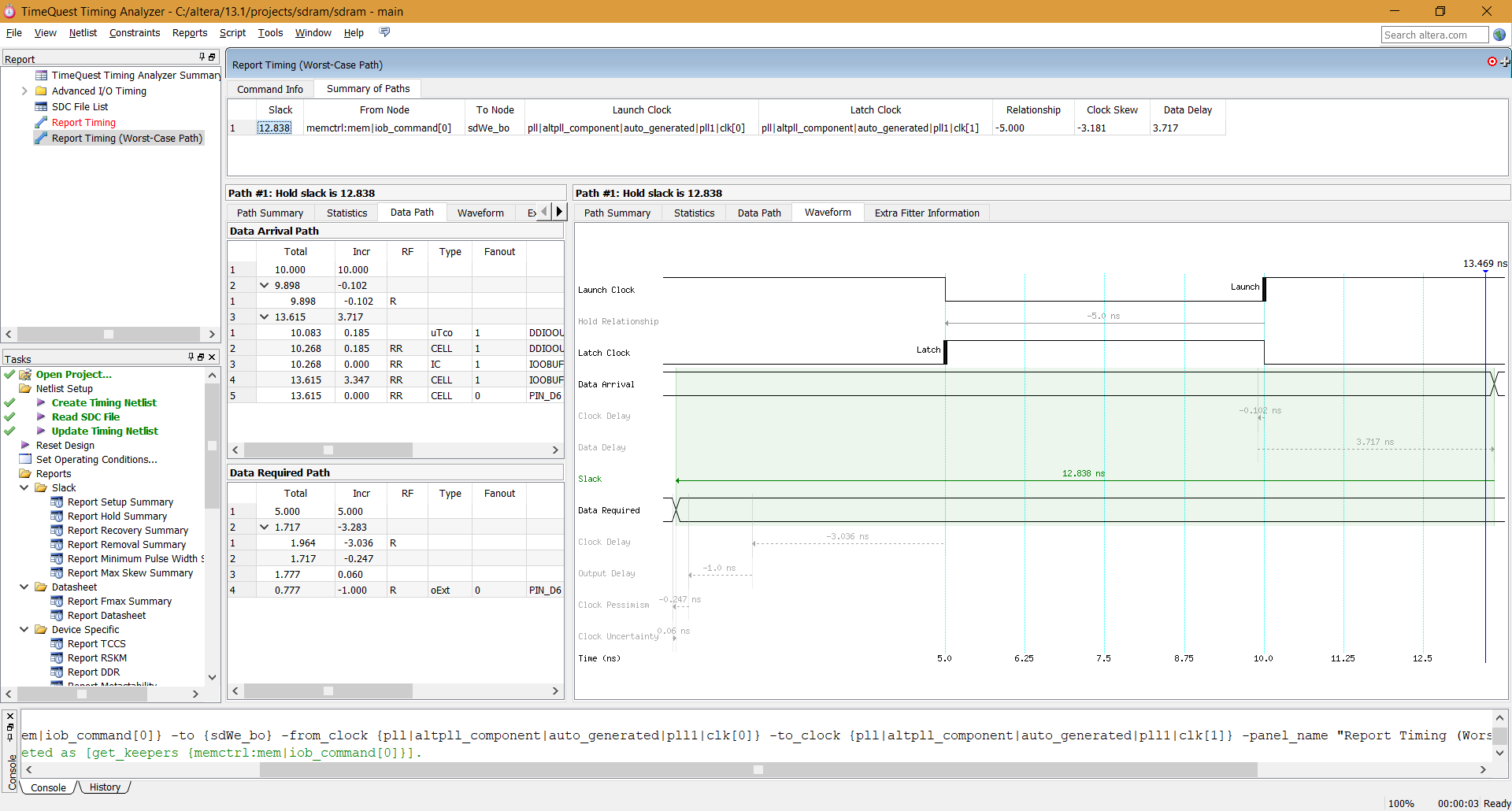Open the Constraints menu

coord(135,33)
